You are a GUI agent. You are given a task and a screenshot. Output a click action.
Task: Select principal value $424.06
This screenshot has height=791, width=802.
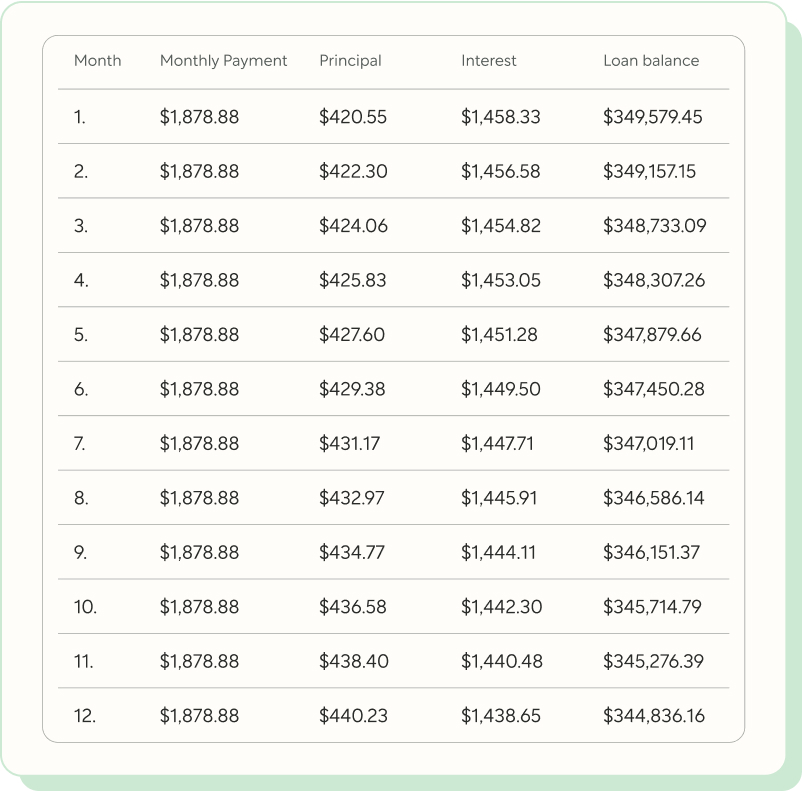coord(353,226)
